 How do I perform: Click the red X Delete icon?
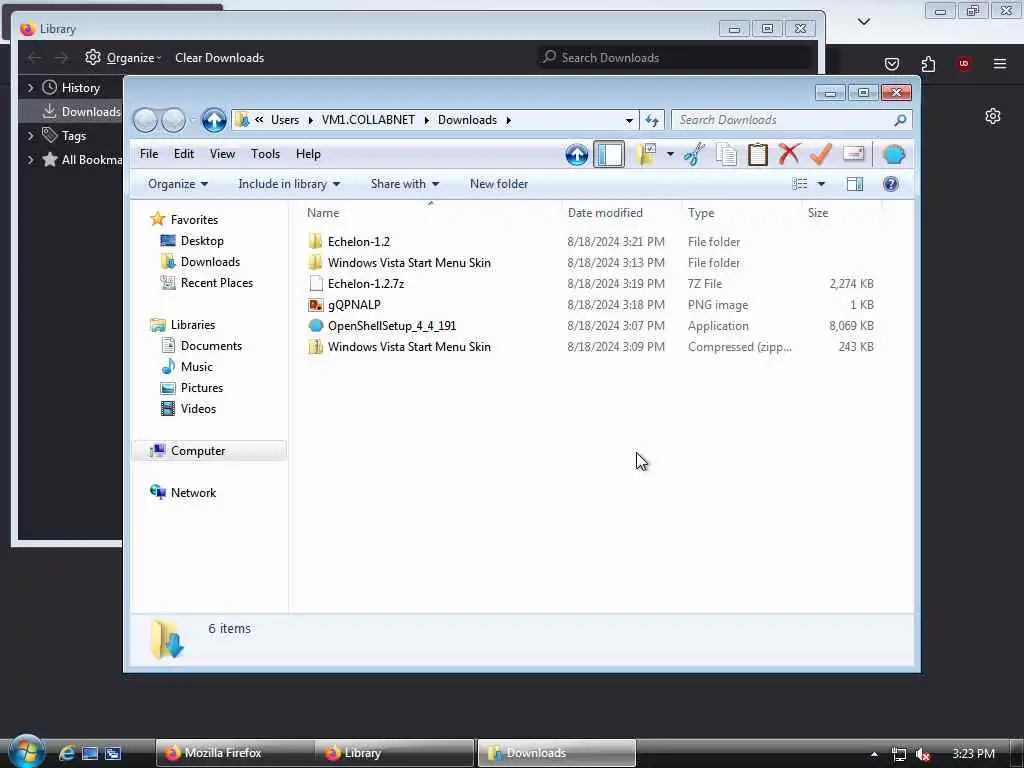coord(789,155)
